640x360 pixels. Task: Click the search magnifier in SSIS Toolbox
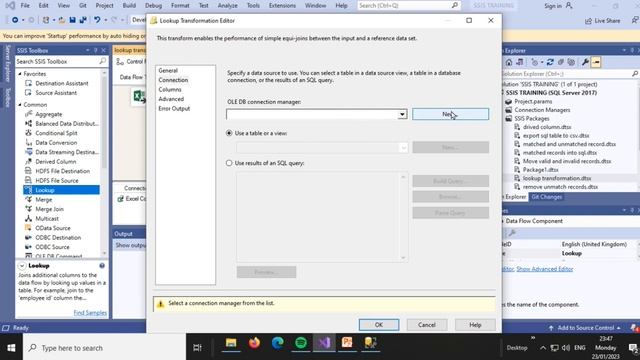point(102,61)
